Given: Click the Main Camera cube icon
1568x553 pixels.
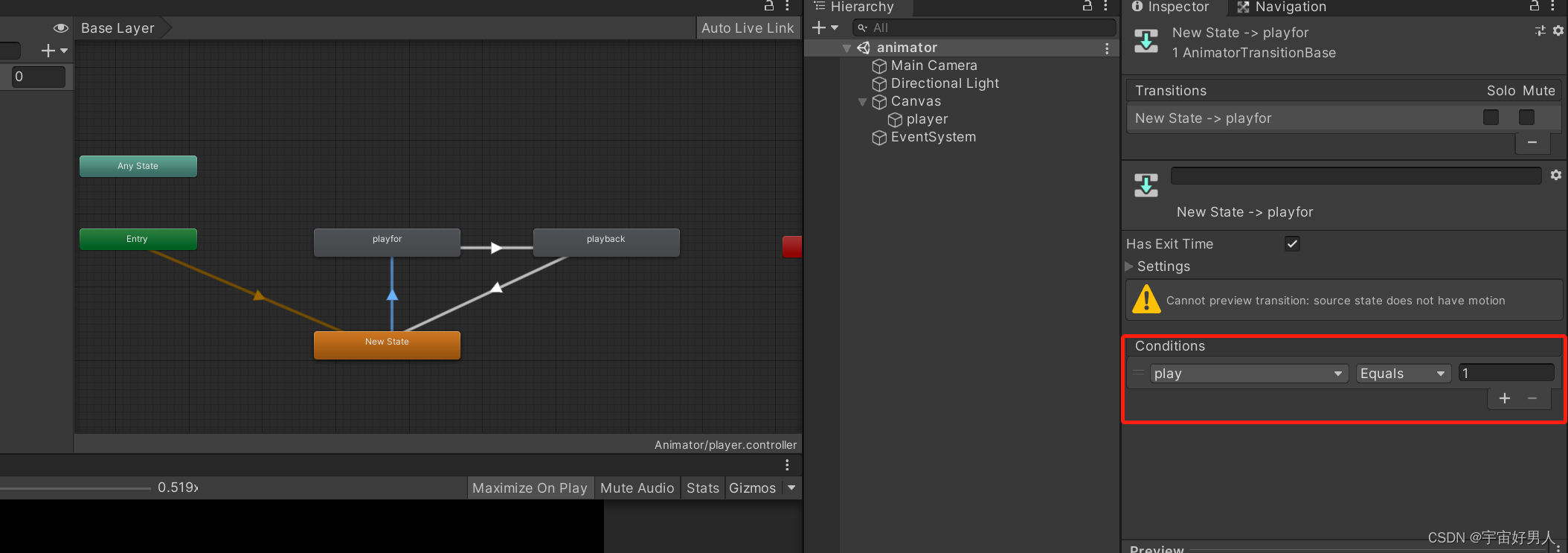Looking at the screenshot, I should click(x=879, y=66).
